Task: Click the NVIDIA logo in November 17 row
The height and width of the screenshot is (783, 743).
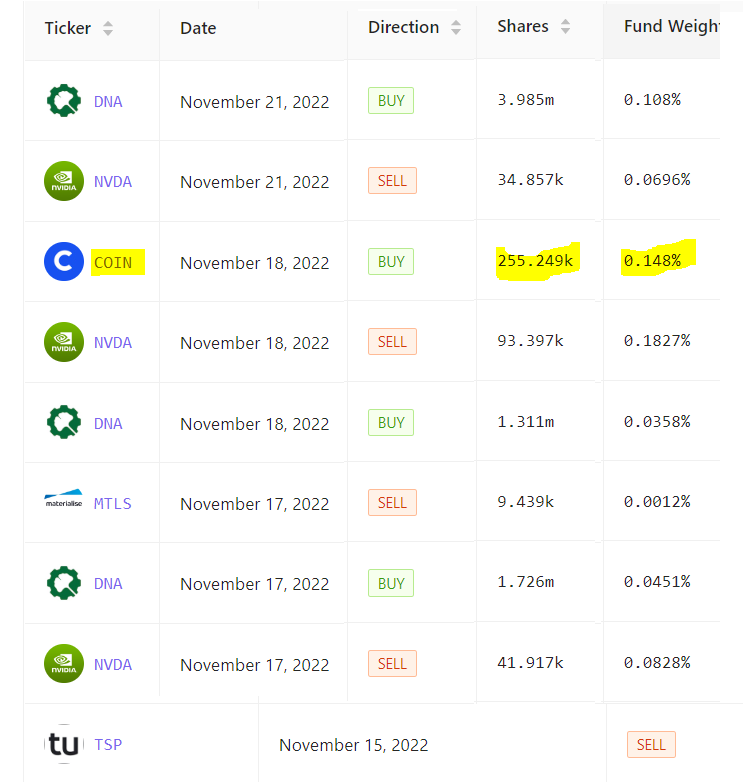Action: [64, 664]
